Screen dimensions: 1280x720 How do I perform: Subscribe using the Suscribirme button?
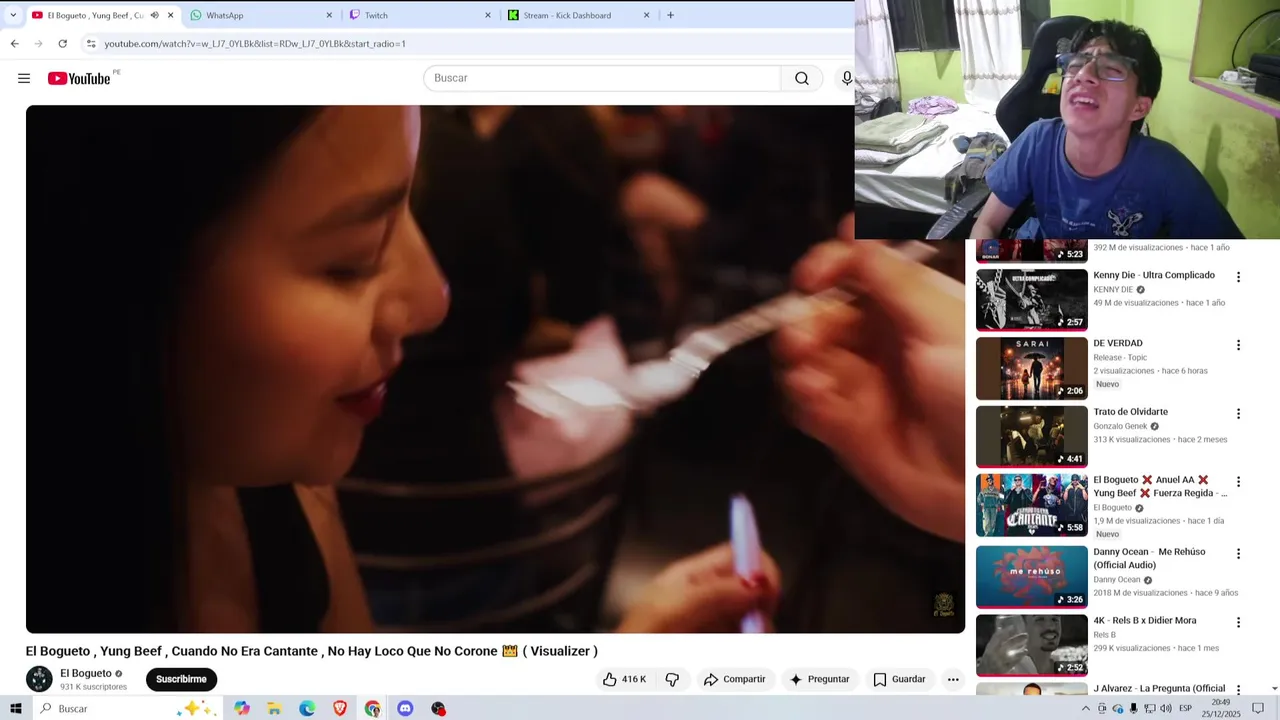point(181,679)
